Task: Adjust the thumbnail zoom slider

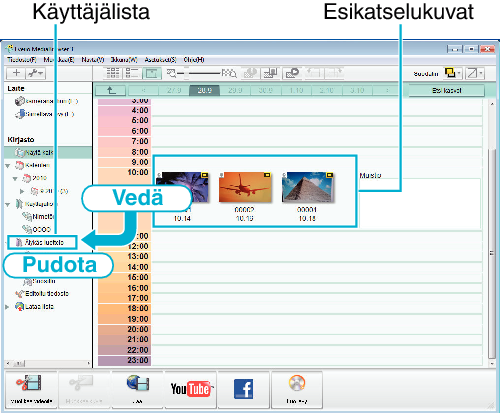Action: pyautogui.click(x=186, y=73)
